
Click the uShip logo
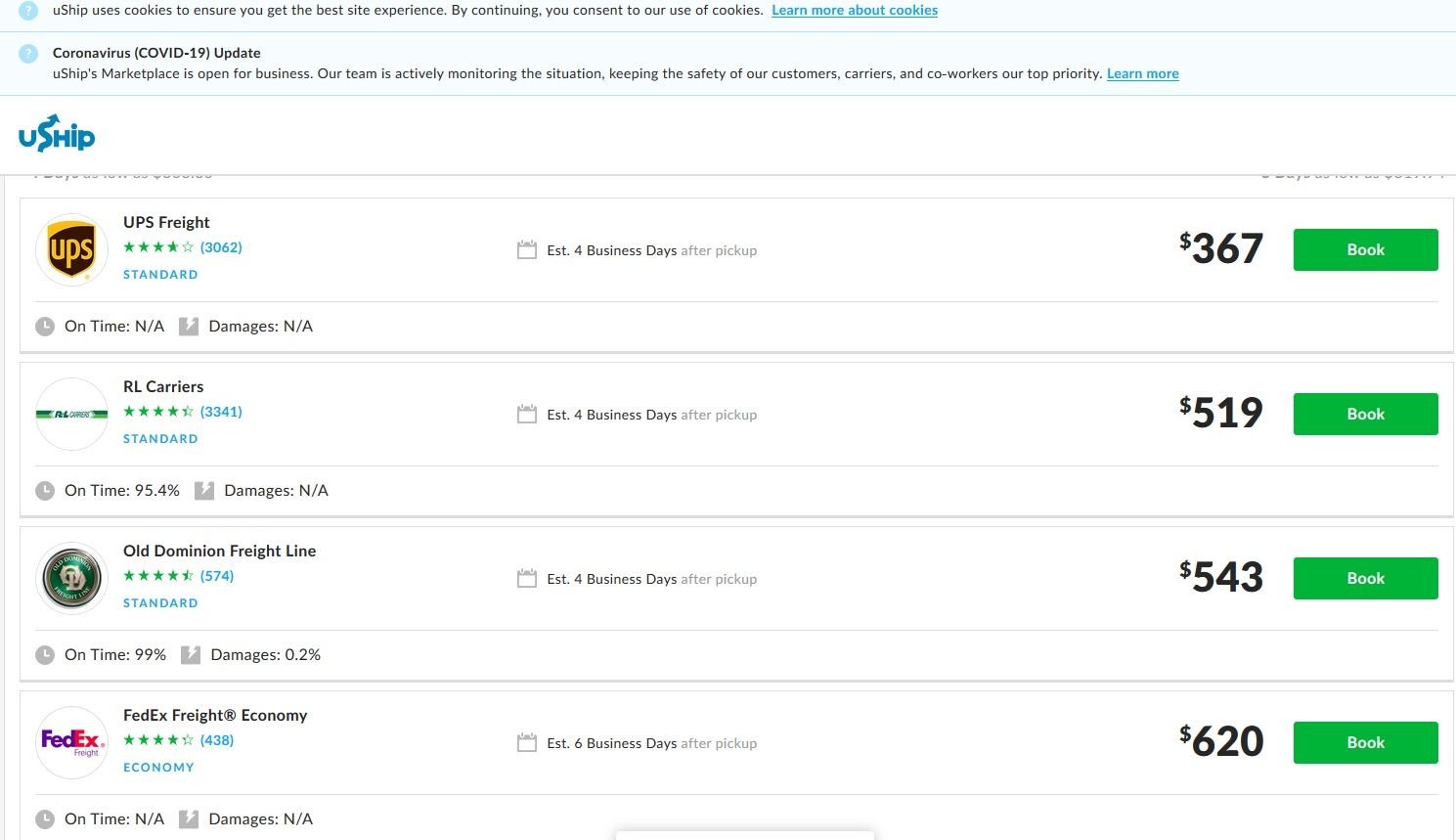click(x=57, y=134)
